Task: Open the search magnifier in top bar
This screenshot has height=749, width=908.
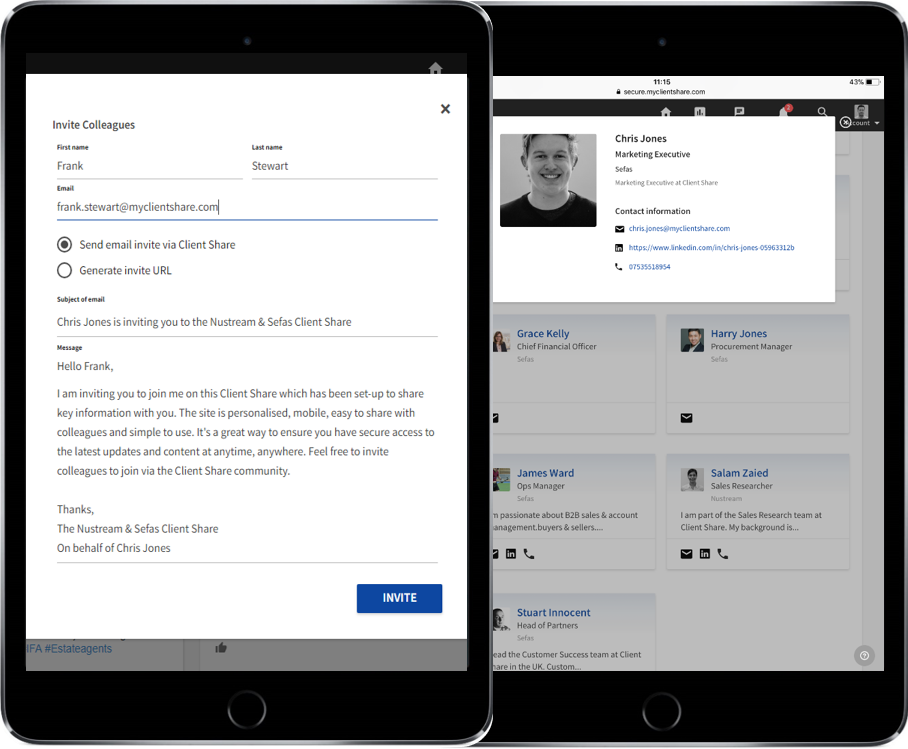Action: click(x=822, y=113)
